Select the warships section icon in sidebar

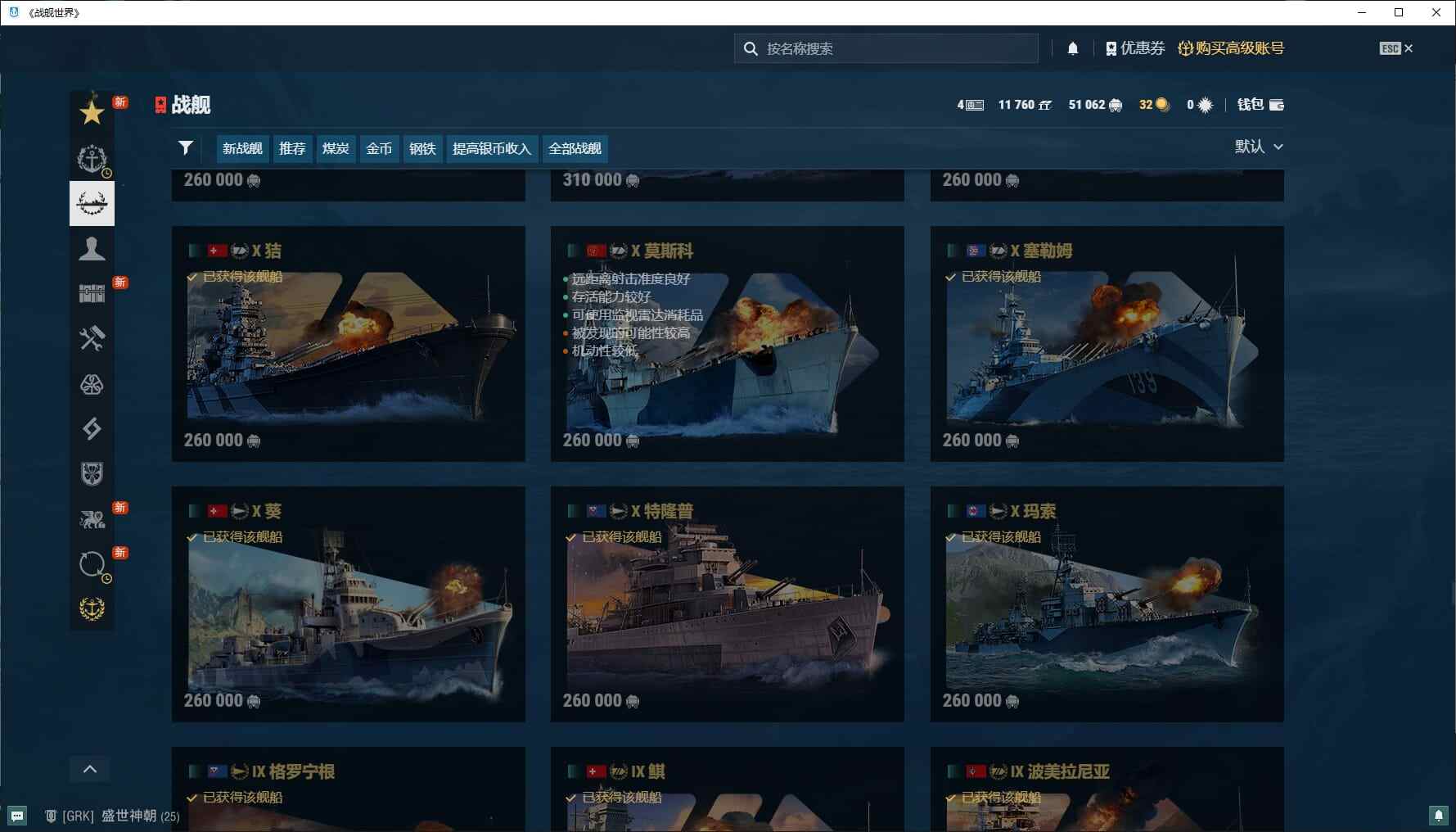(92, 203)
